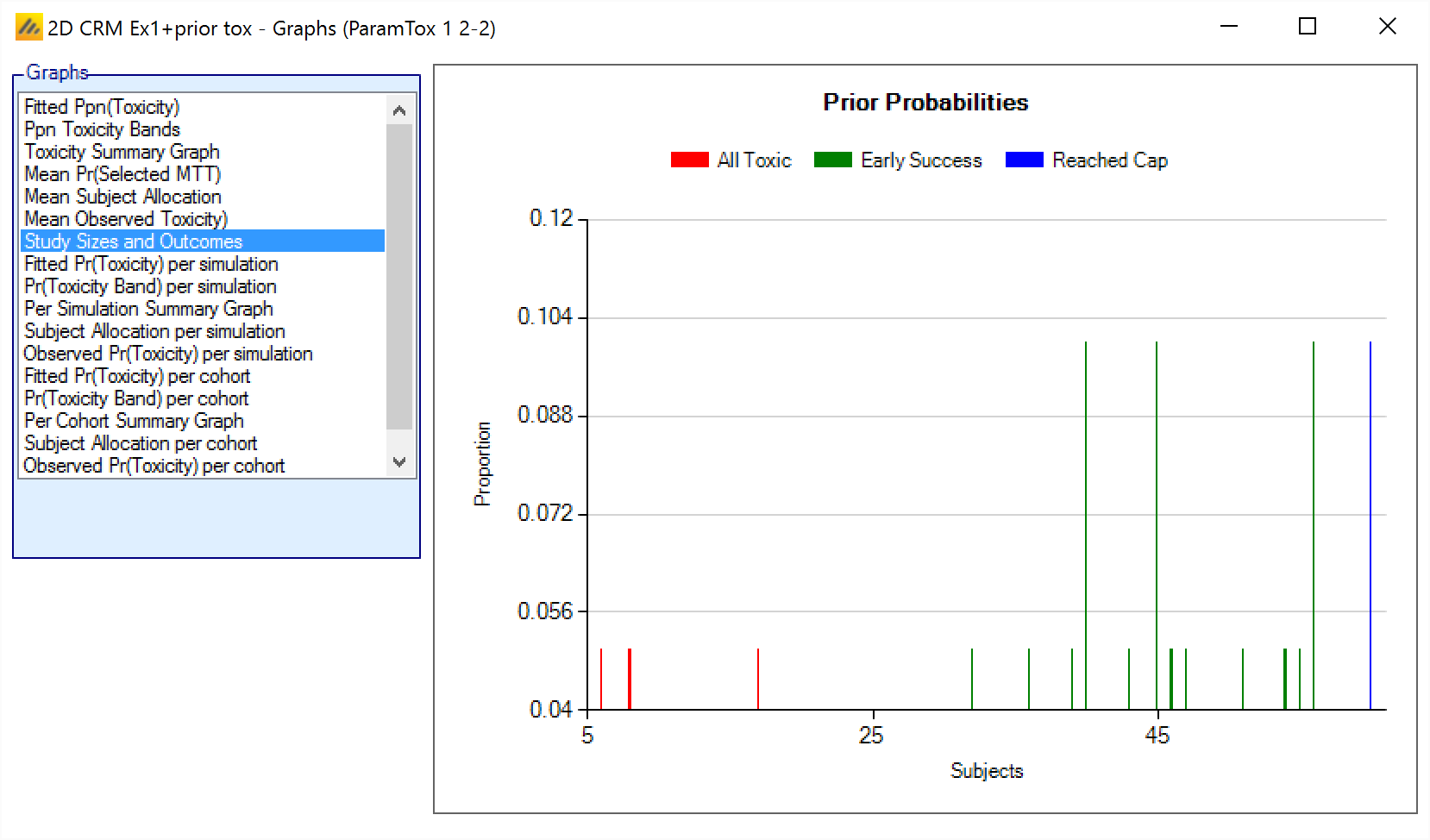
Task: Pick Mean Observed Toxicity list item
Action: 126,219
